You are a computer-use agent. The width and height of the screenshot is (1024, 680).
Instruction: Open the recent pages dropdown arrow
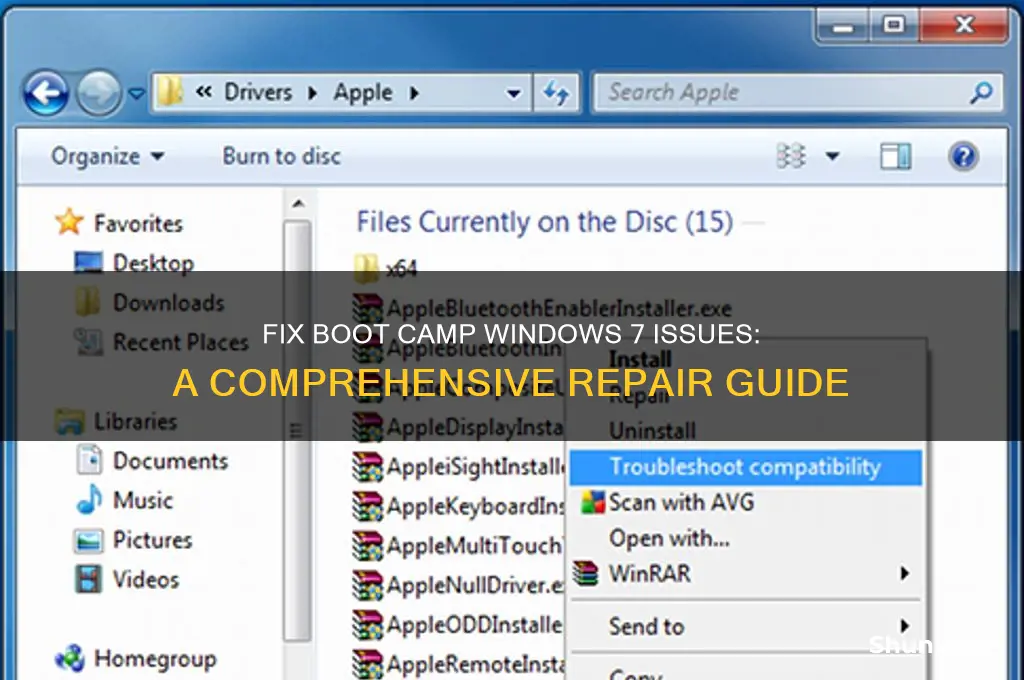coord(136,94)
